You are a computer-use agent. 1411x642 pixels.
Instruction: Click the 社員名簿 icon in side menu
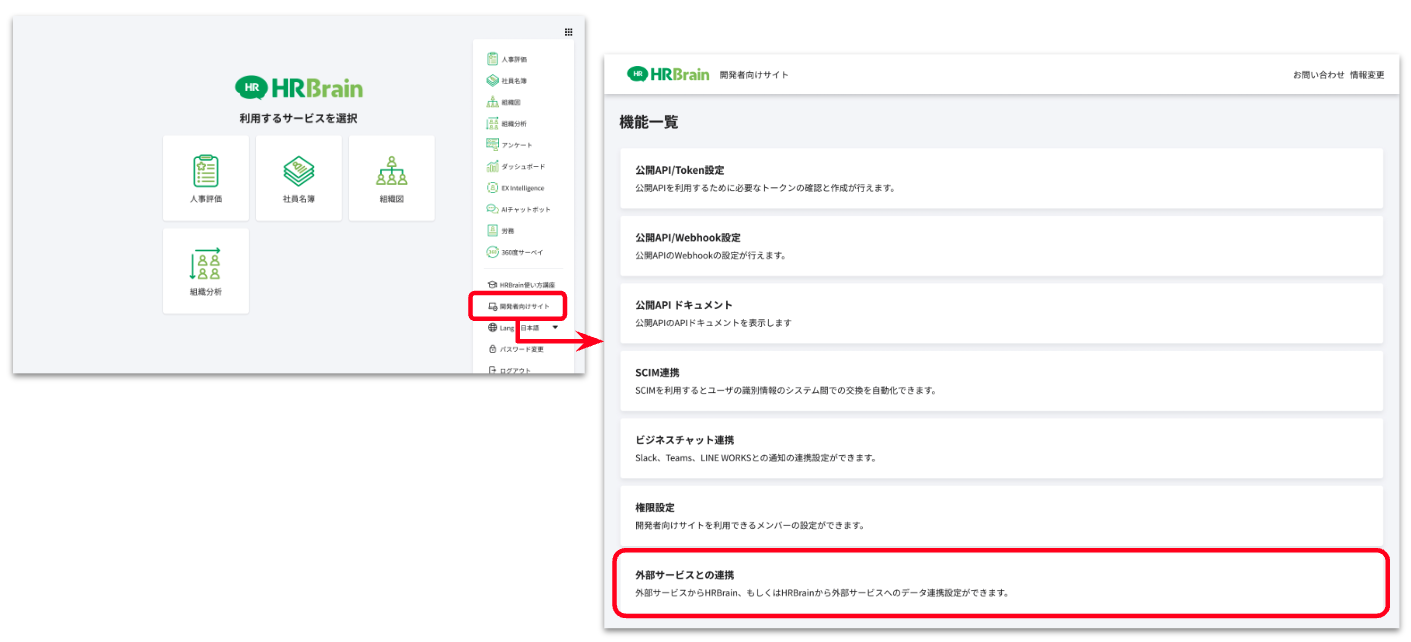click(x=492, y=80)
